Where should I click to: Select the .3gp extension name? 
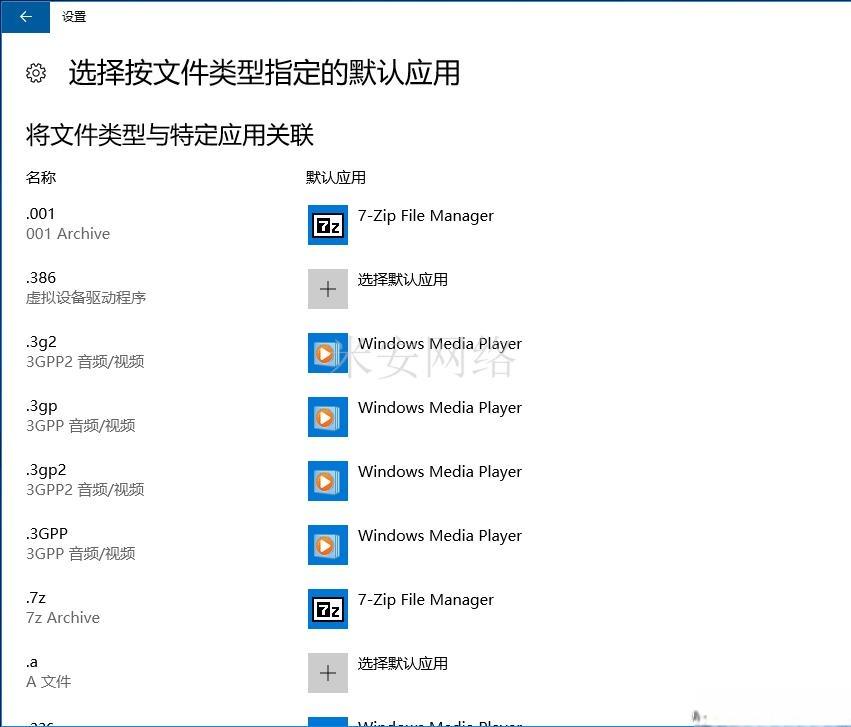(41, 406)
